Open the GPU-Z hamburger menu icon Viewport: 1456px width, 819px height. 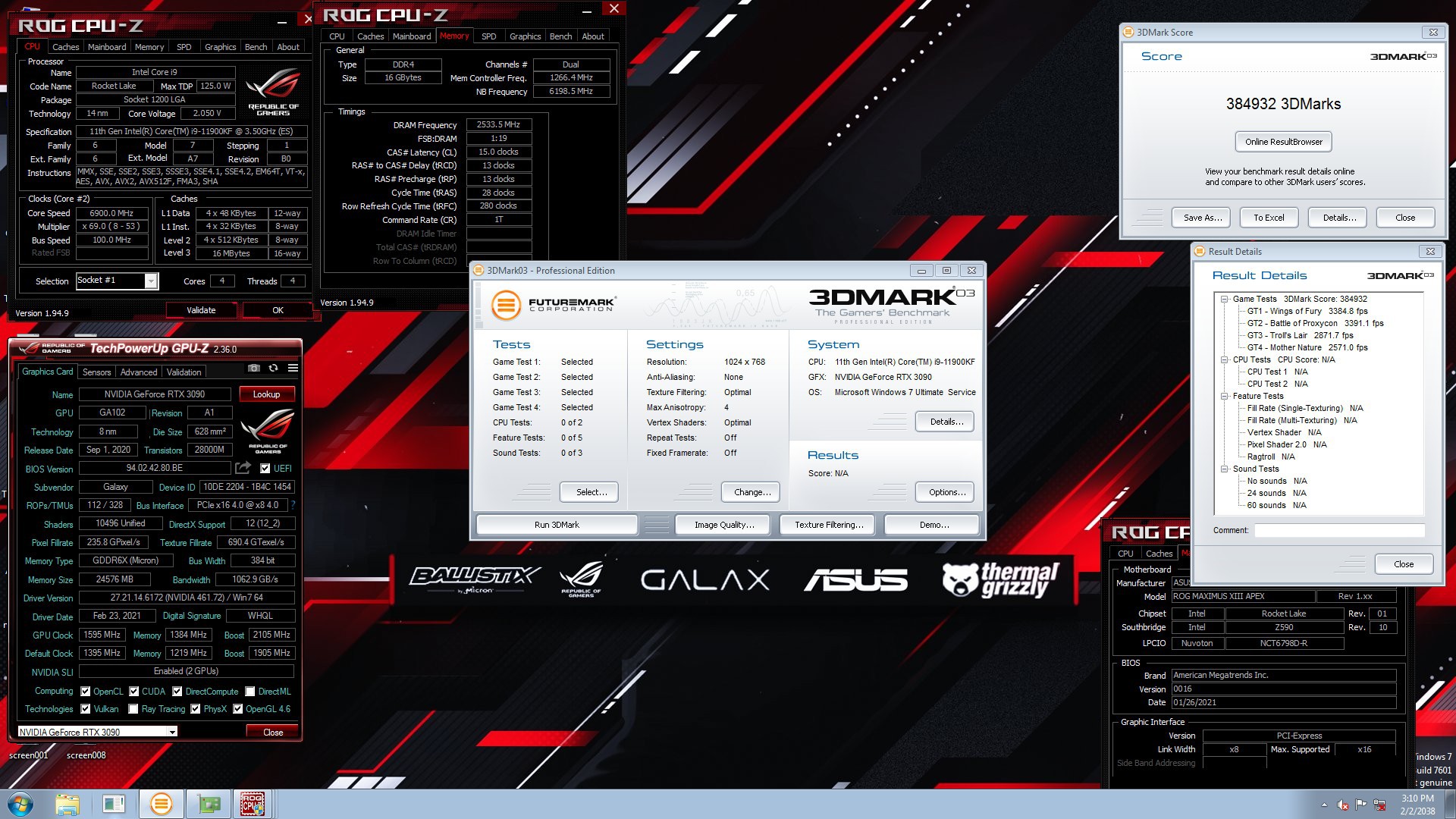pyautogui.click(x=293, y=368)
